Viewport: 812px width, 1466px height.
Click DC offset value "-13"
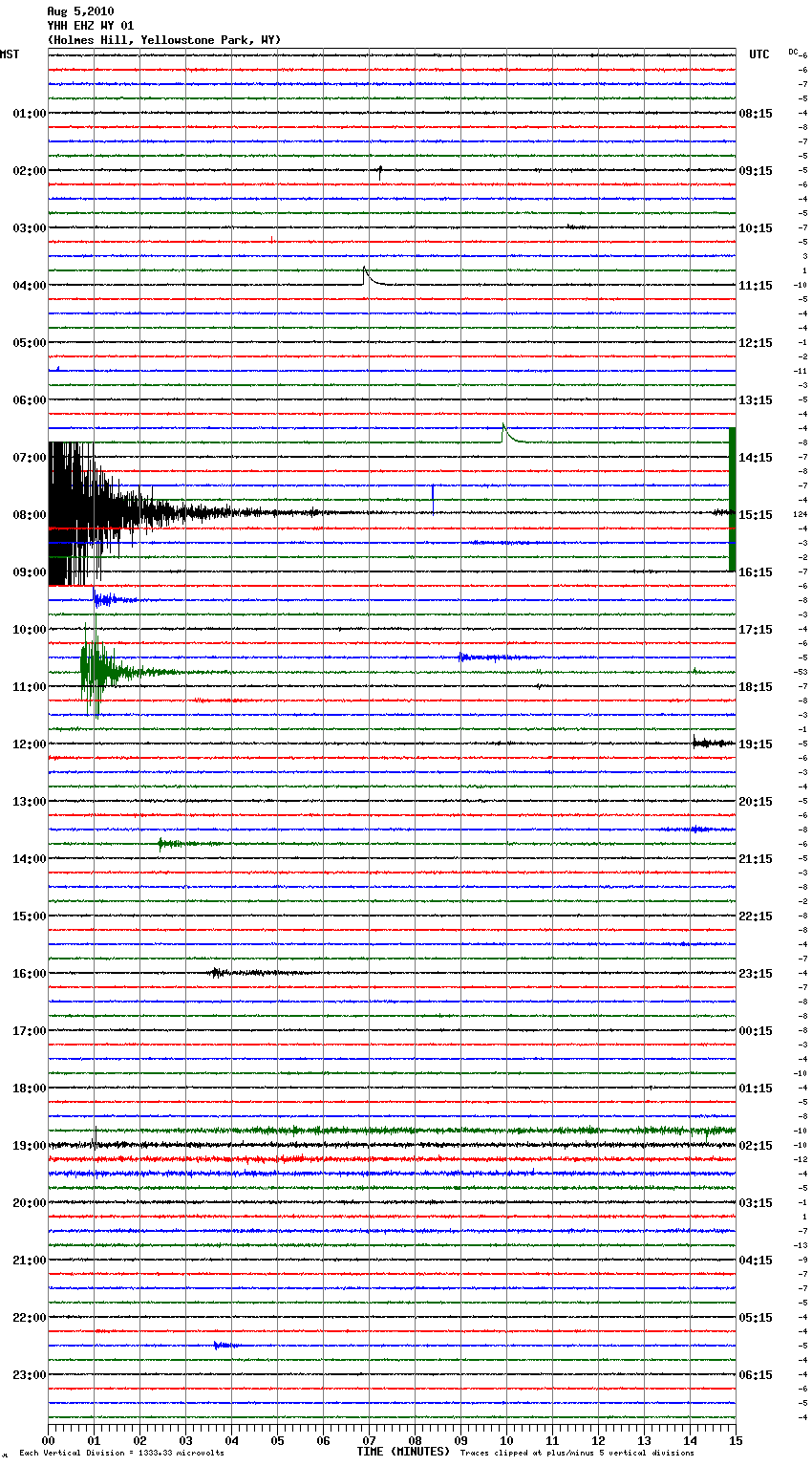pos(801,1245)
